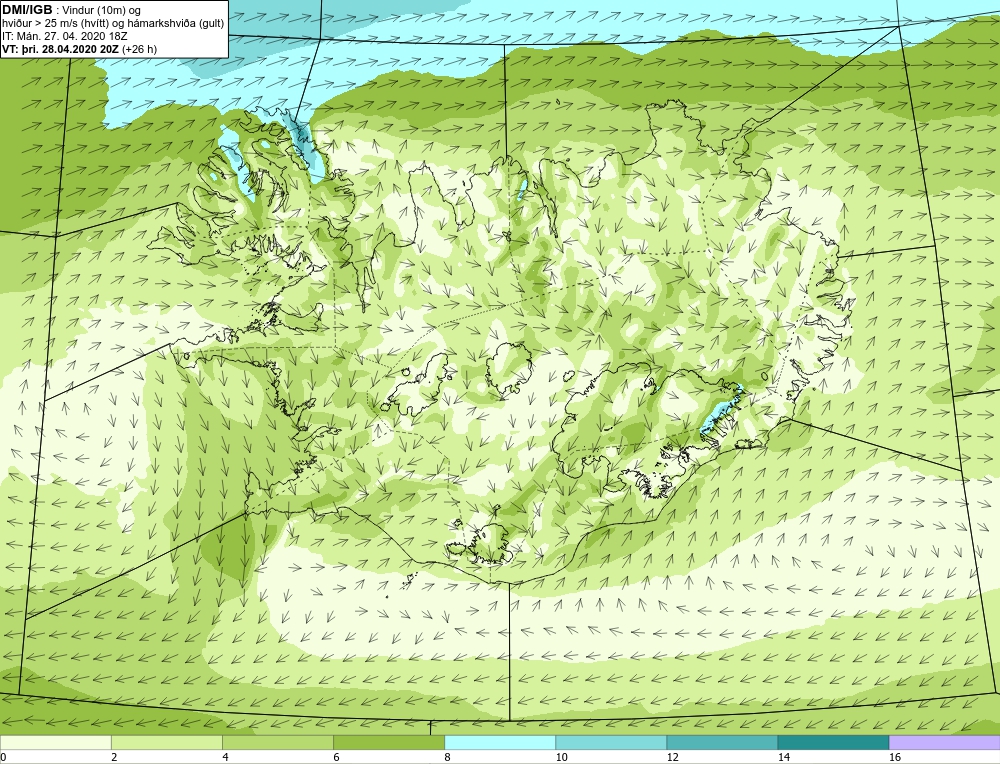Click the 2–4 m/s light green swatch
The height and width of the screenshot is (764, 1000).
166,742
